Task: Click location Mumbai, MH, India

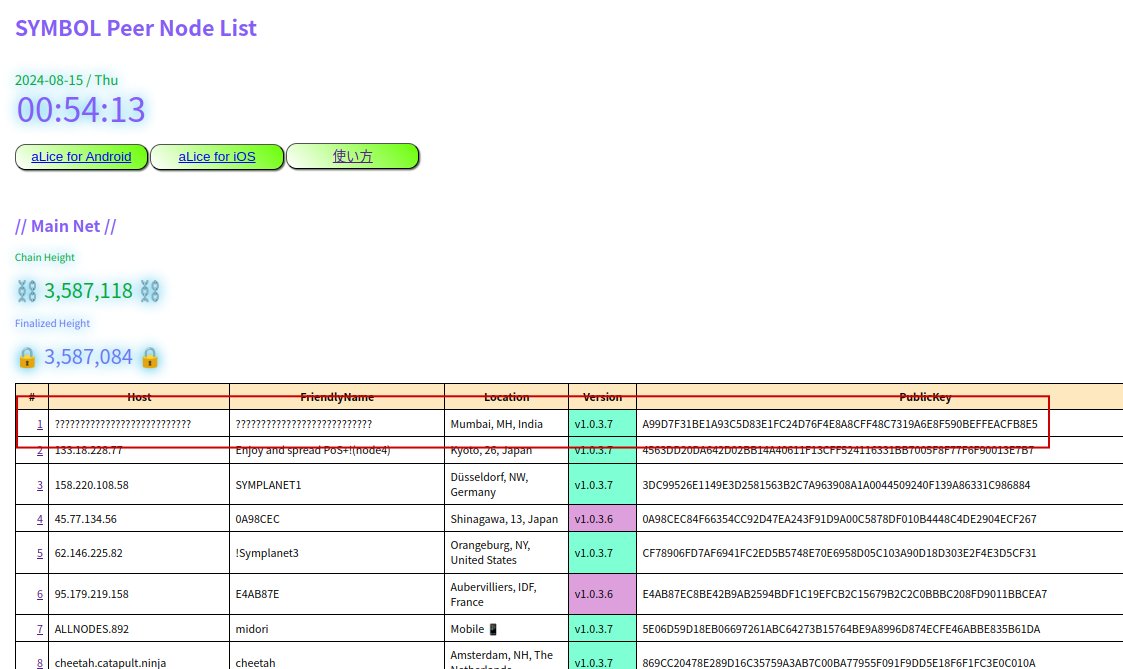Action: [496, 424]
